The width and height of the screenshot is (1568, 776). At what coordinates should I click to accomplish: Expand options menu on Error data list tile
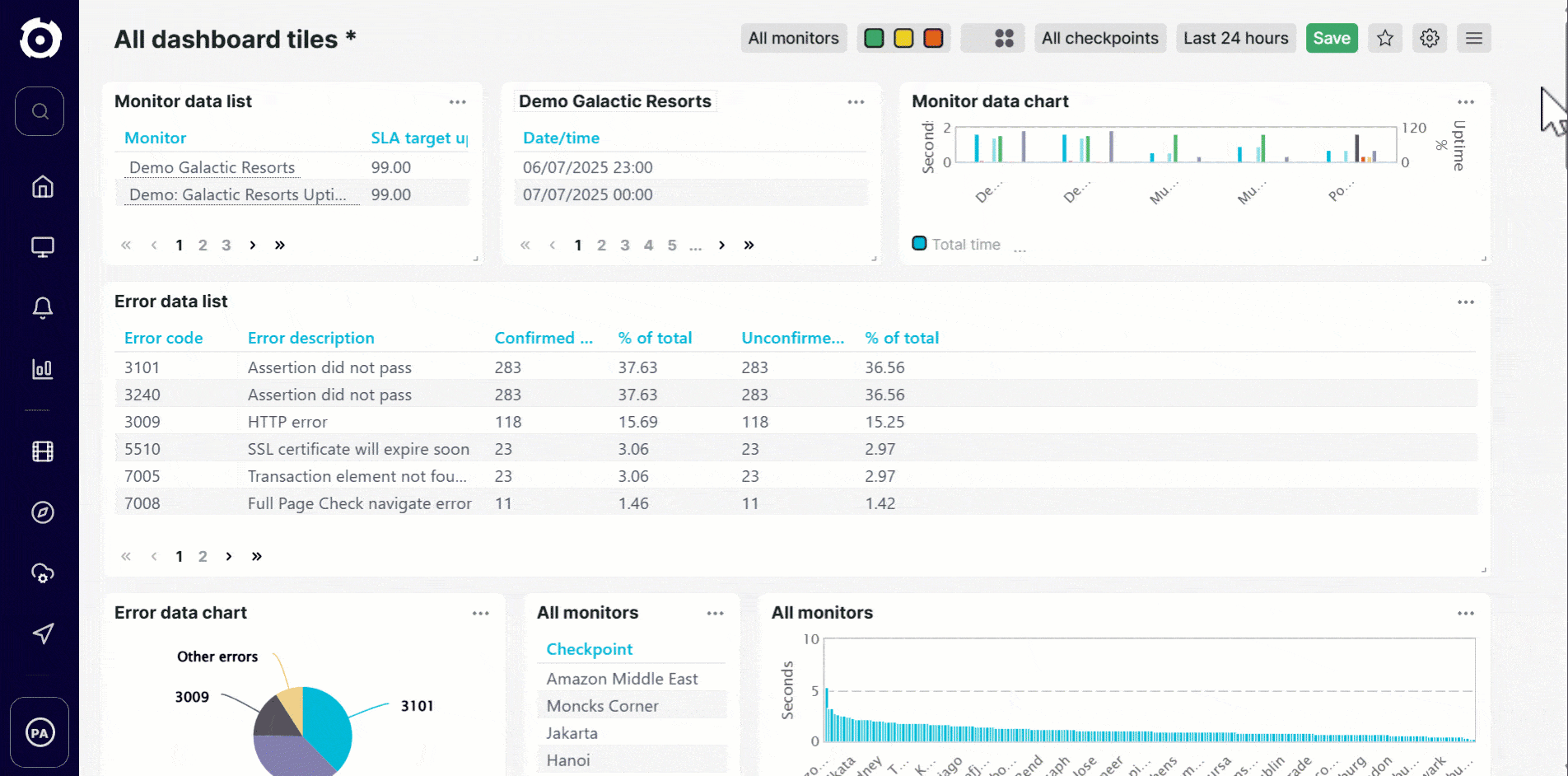tap(1465, 302)
